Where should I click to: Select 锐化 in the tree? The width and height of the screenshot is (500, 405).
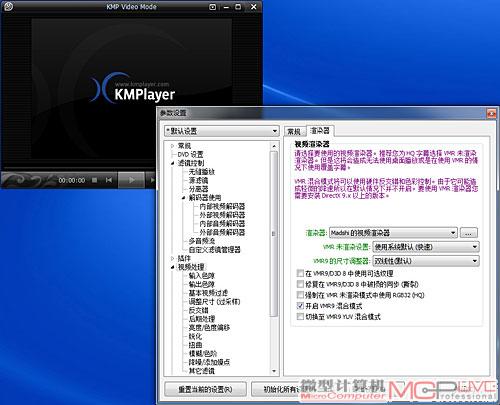pyautogui.click(x=195, y=336)
